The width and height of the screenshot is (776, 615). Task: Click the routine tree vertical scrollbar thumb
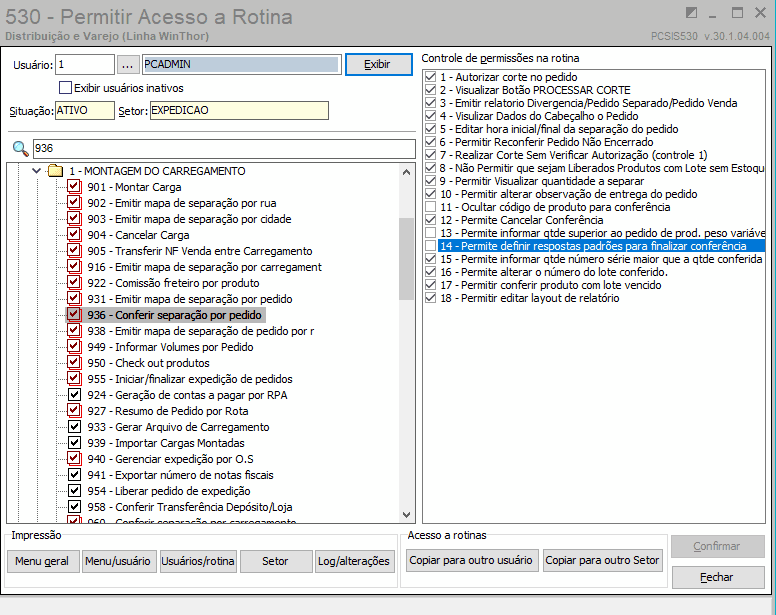tap(406, 258)
